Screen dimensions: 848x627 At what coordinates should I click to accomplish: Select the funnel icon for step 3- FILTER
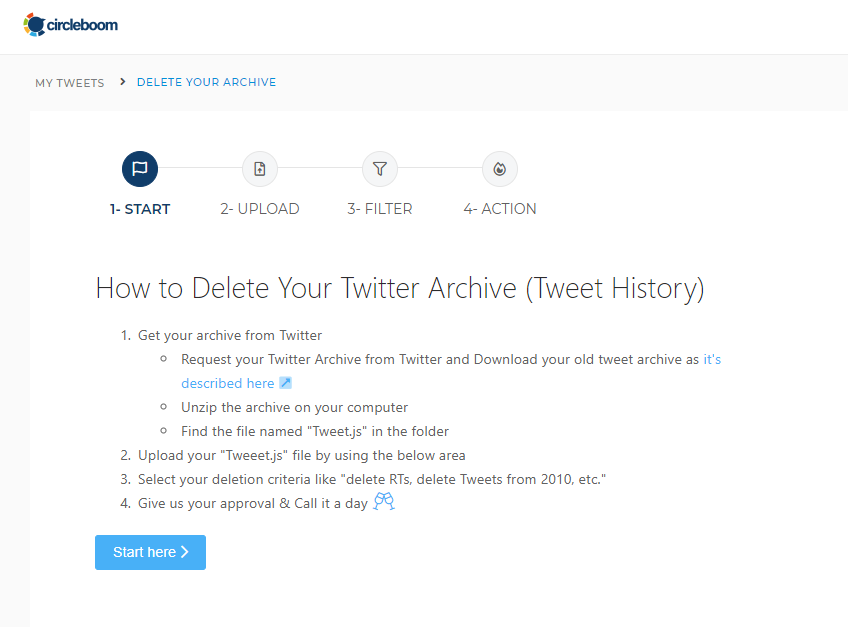380,168
